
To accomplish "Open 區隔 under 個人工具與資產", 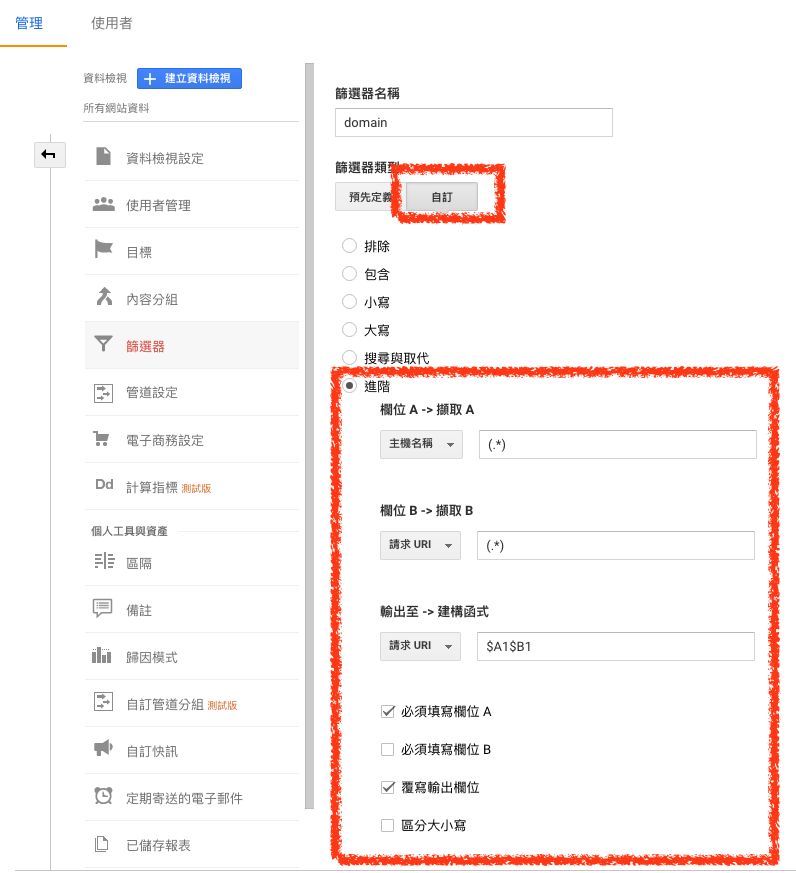I will [191, 563].
